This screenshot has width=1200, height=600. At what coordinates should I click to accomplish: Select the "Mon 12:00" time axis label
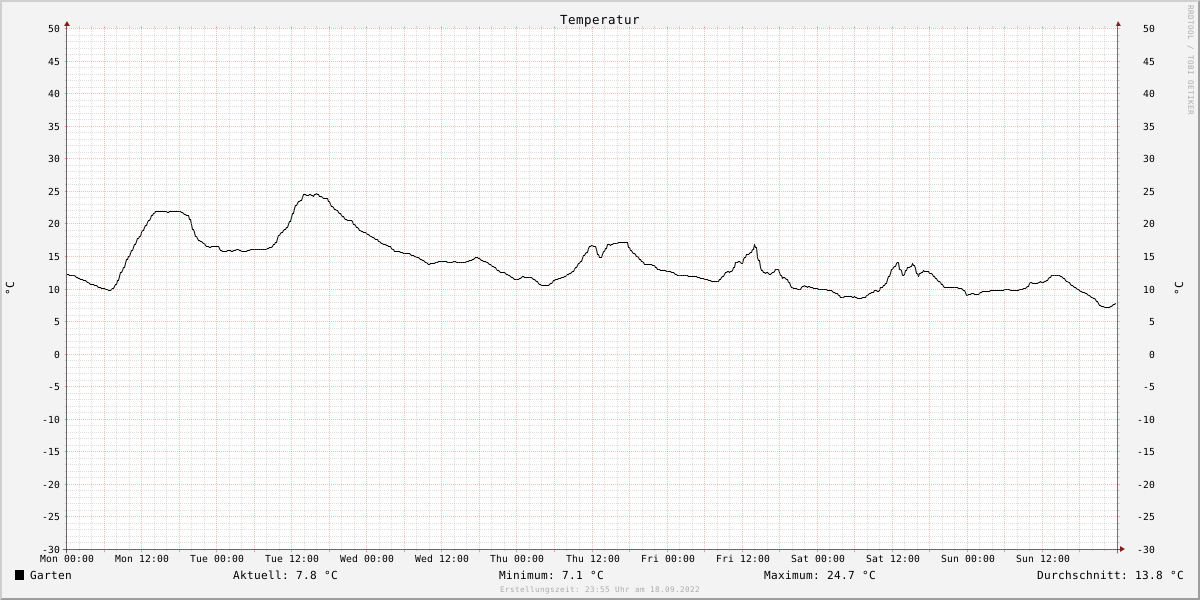(x=142, y=559)
